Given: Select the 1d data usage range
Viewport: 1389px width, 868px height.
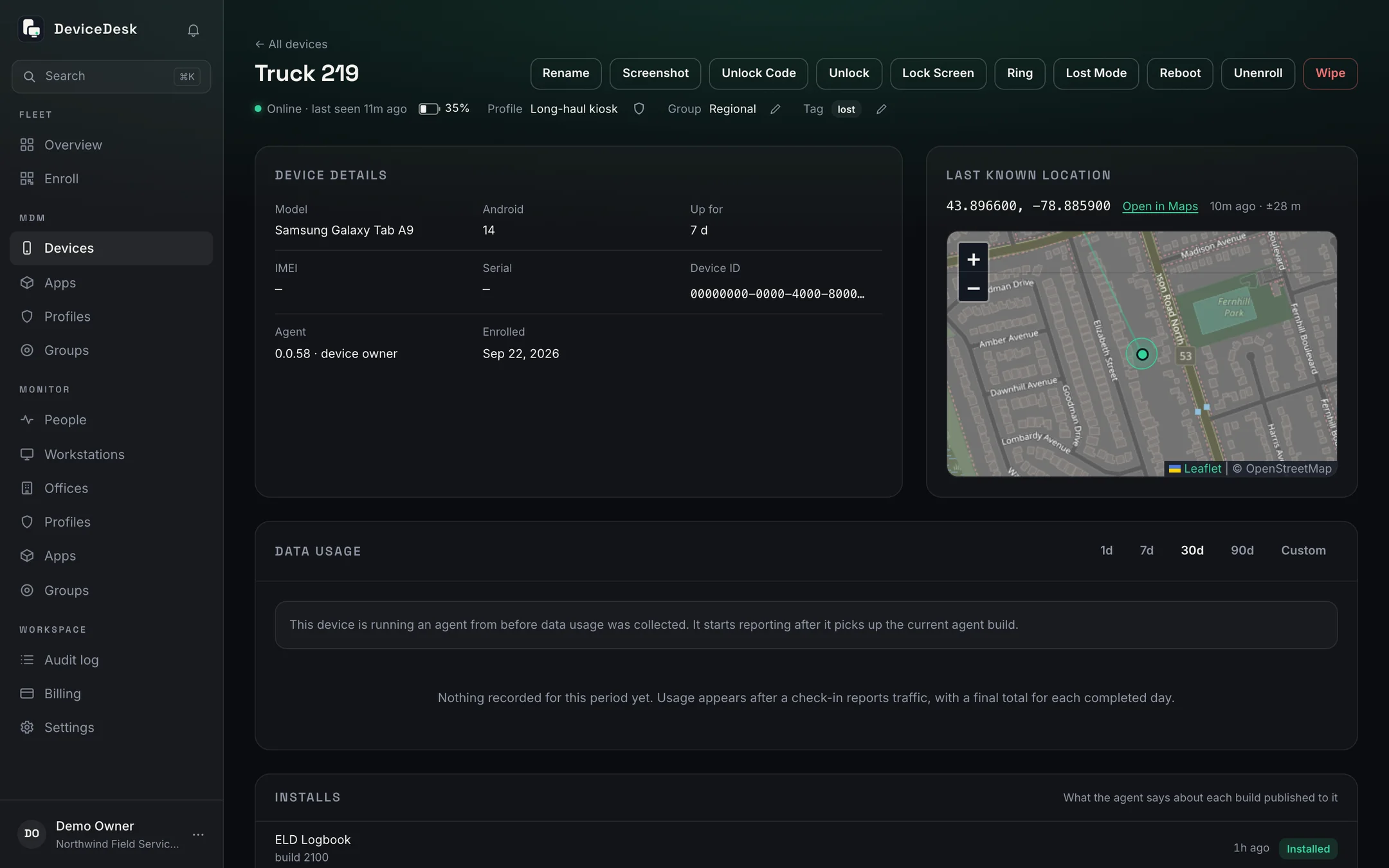Looking at the screenshot, I should tap(1106, 550).
